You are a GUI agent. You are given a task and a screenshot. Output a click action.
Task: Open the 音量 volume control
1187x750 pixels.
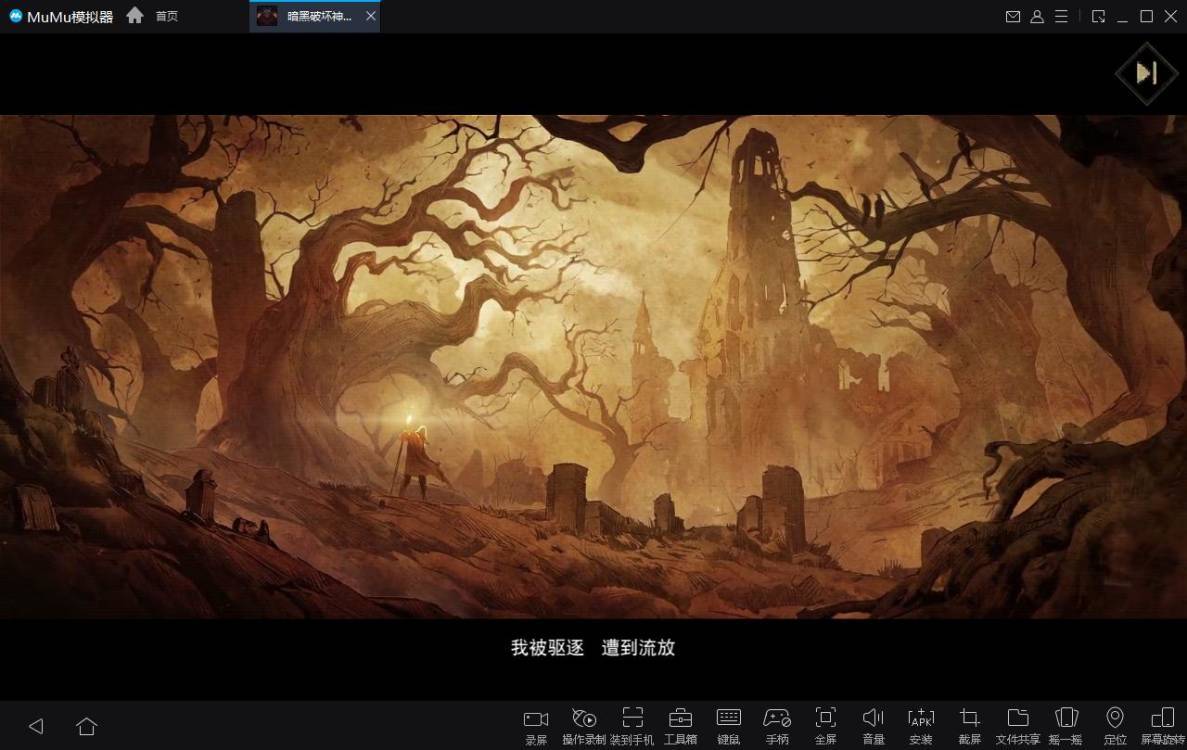873,727
